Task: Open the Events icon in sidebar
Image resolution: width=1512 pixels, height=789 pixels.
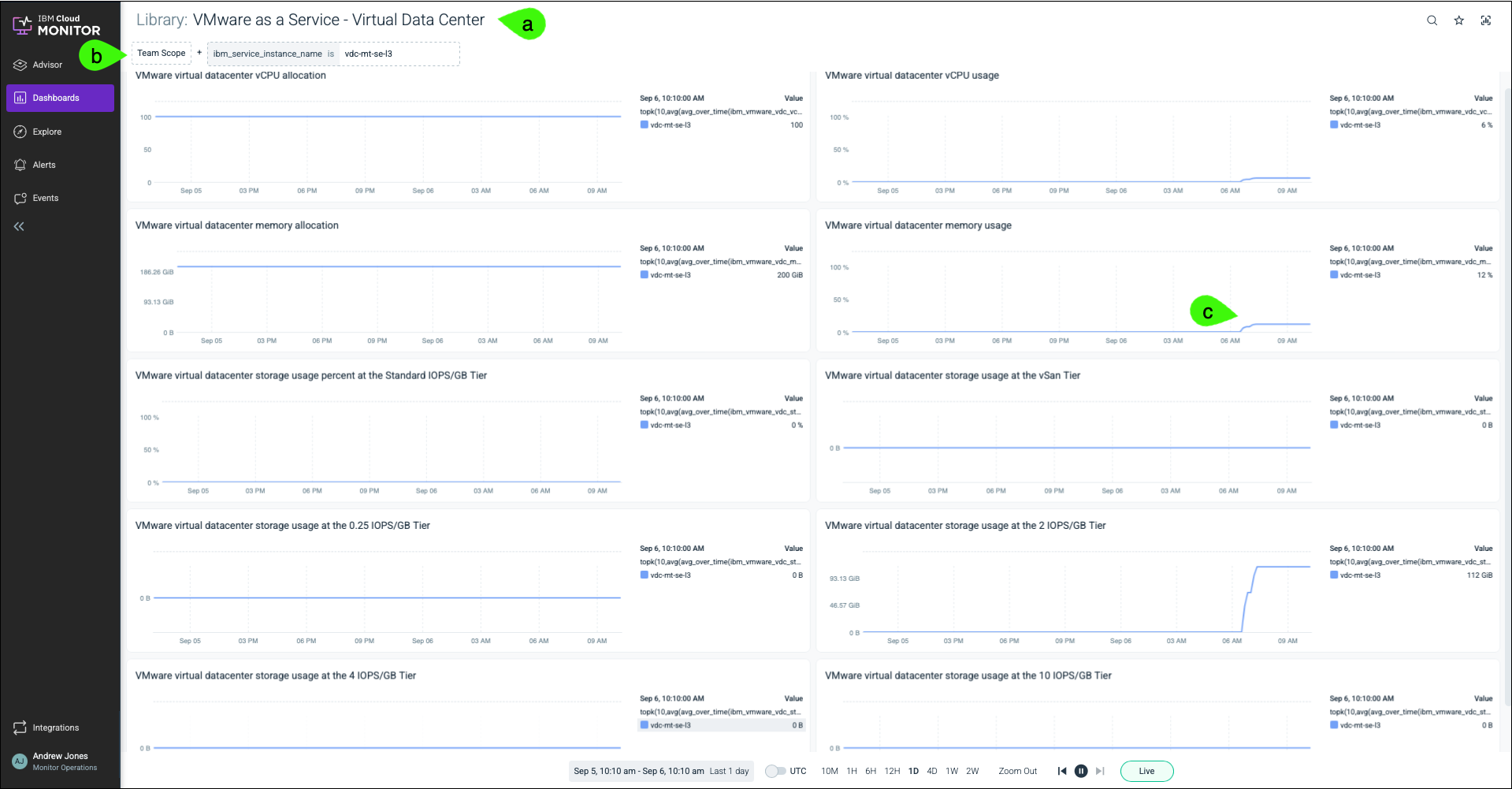Action: click(x=20, y=198)
